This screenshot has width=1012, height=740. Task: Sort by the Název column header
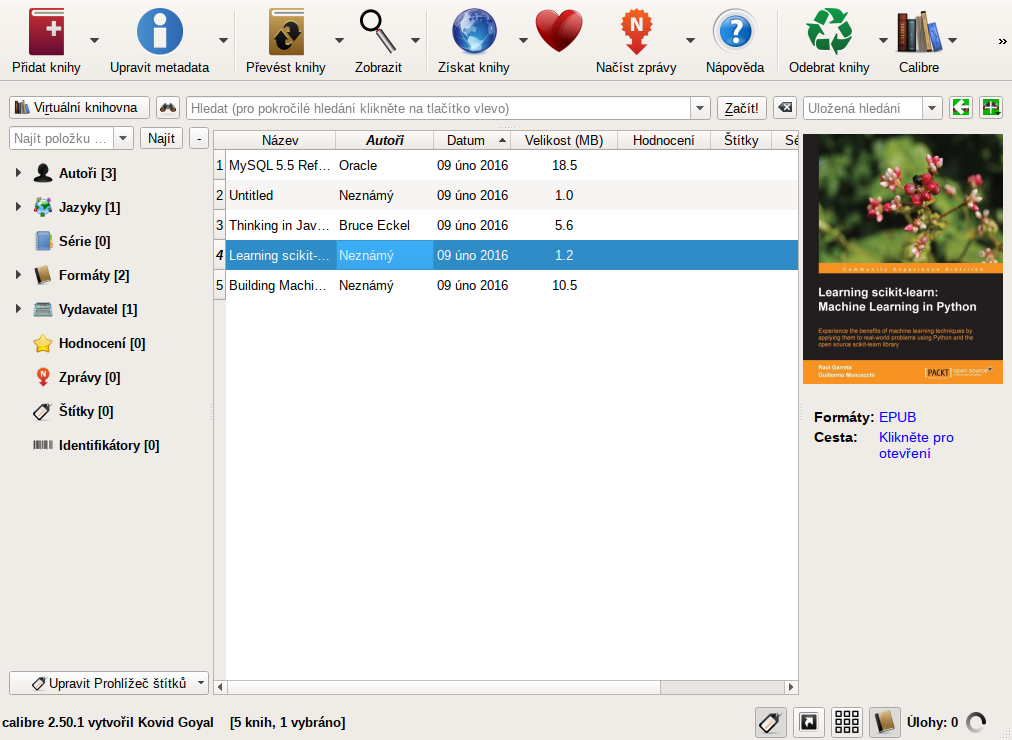(x=280, y=140)
